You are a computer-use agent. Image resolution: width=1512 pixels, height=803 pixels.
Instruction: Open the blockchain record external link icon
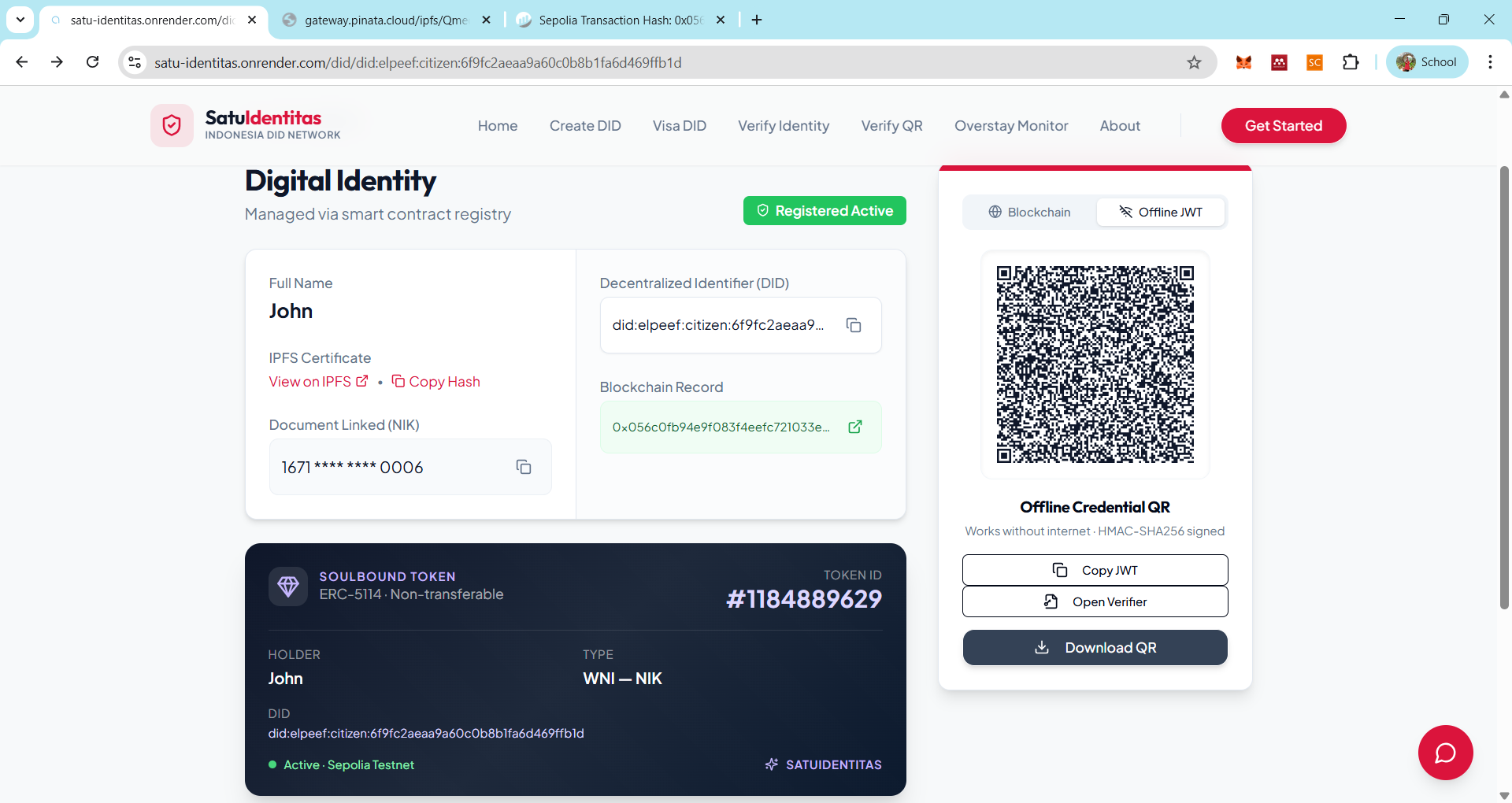point(855,427)
